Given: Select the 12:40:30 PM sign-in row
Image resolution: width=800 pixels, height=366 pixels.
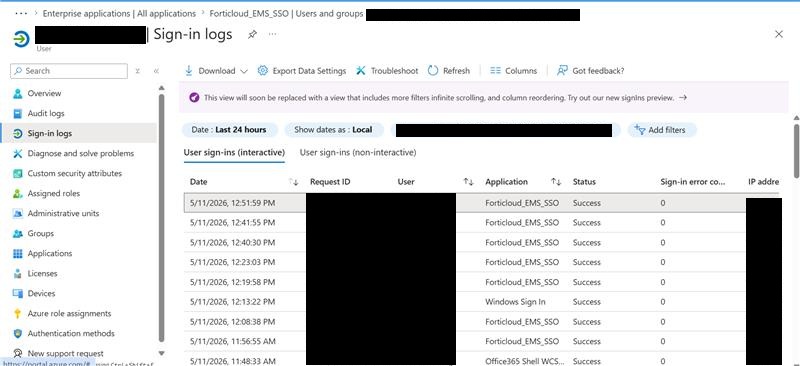Looking at the screenshot, I should point(481,242).
